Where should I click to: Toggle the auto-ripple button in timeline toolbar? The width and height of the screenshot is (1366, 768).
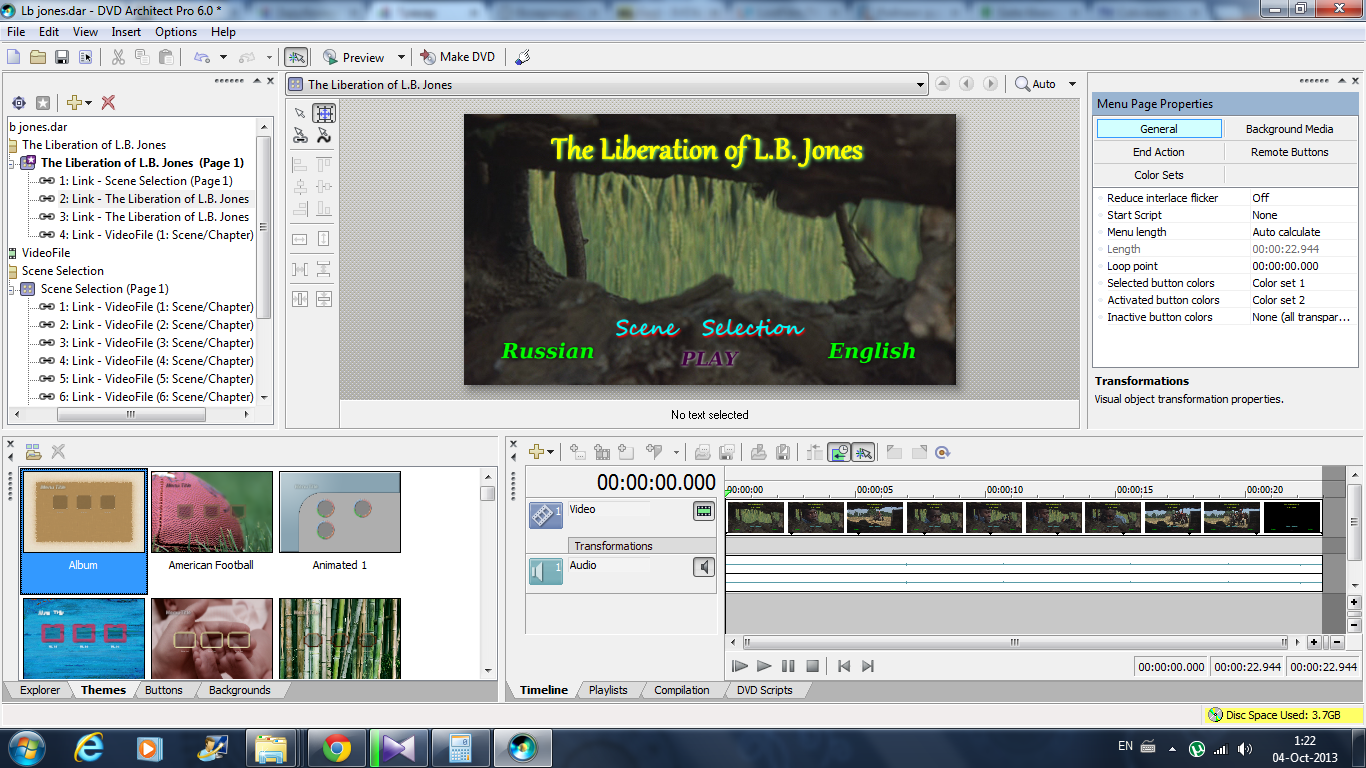839,452
